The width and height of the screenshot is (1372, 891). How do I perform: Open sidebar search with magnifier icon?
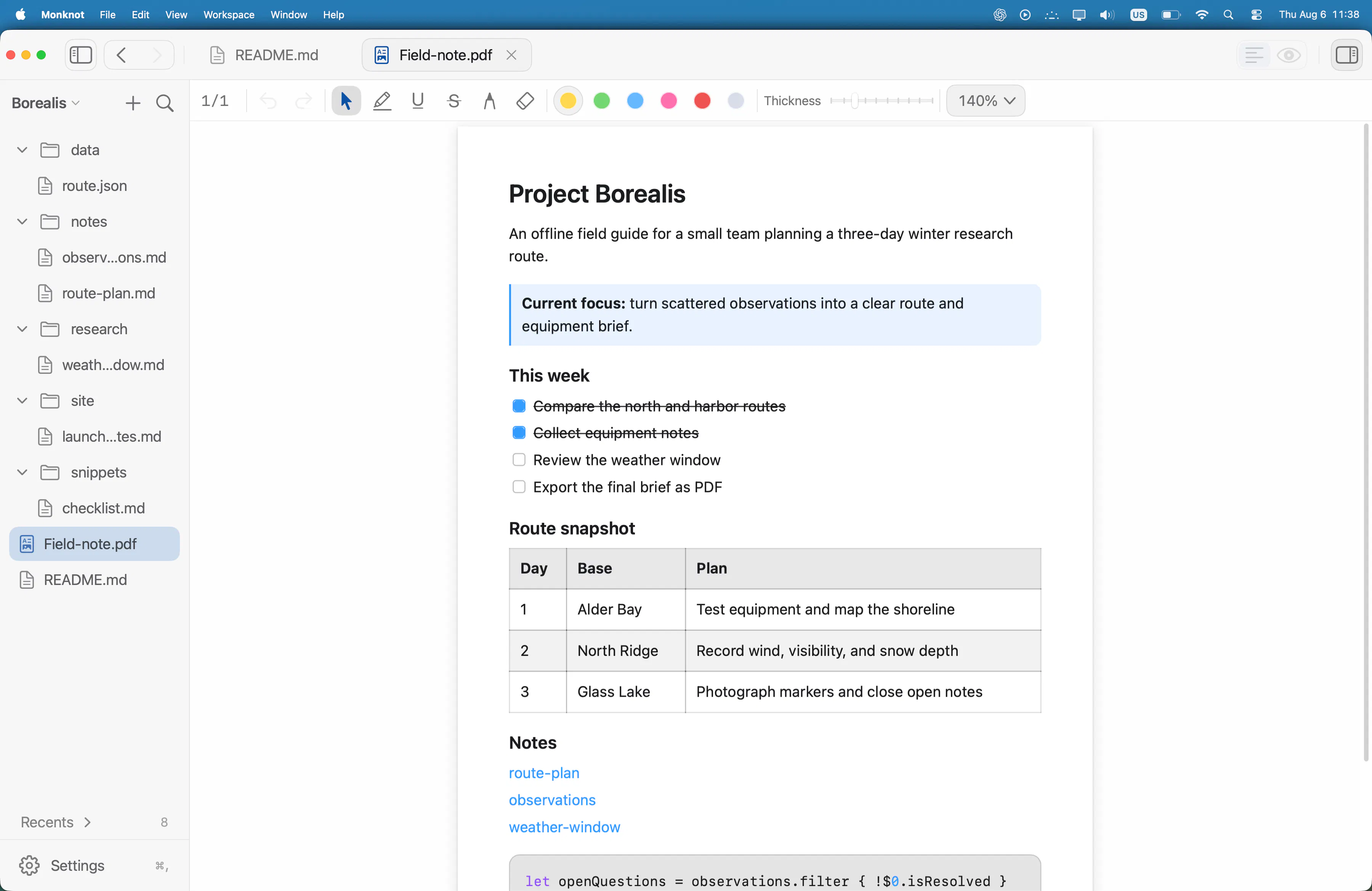click(x=165, y=103)
